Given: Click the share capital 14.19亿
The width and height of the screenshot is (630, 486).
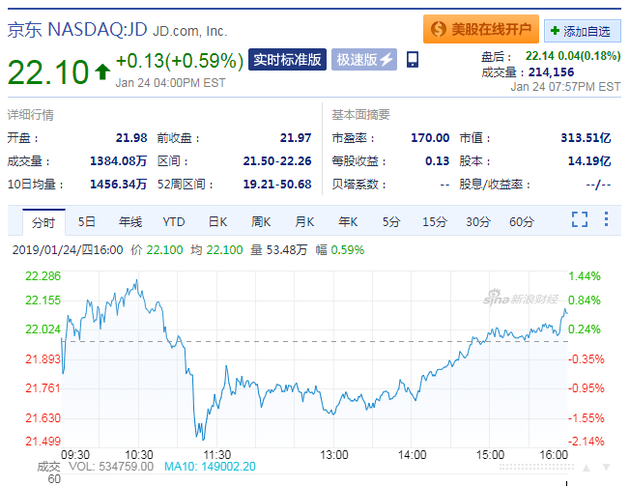Looking at the screenshot, I should [589, 161].
